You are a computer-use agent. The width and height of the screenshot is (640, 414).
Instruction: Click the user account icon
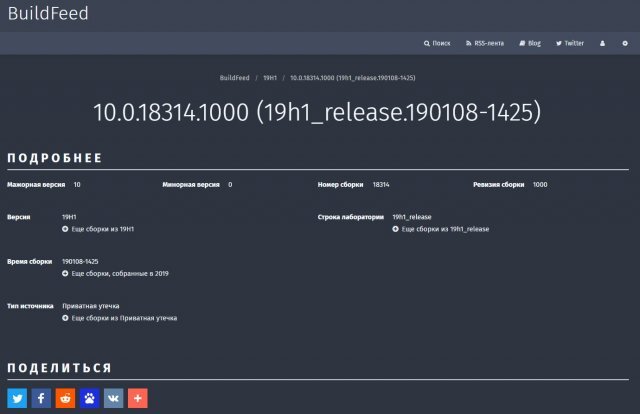coord(602,43)
